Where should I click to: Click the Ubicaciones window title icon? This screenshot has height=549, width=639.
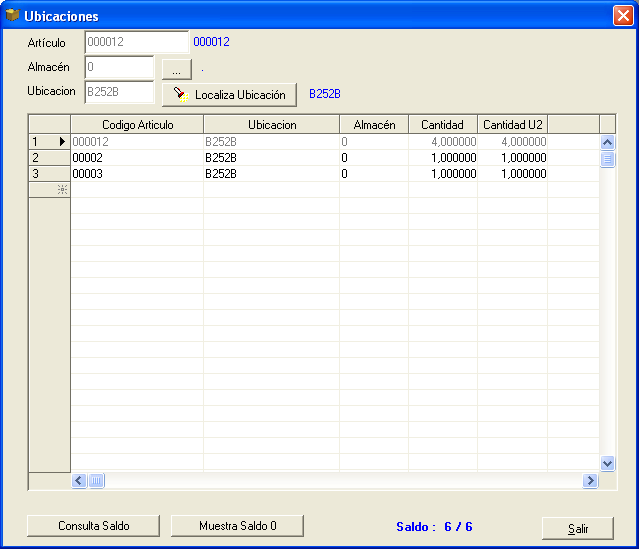pyautogui.click(x=13, y=16)
